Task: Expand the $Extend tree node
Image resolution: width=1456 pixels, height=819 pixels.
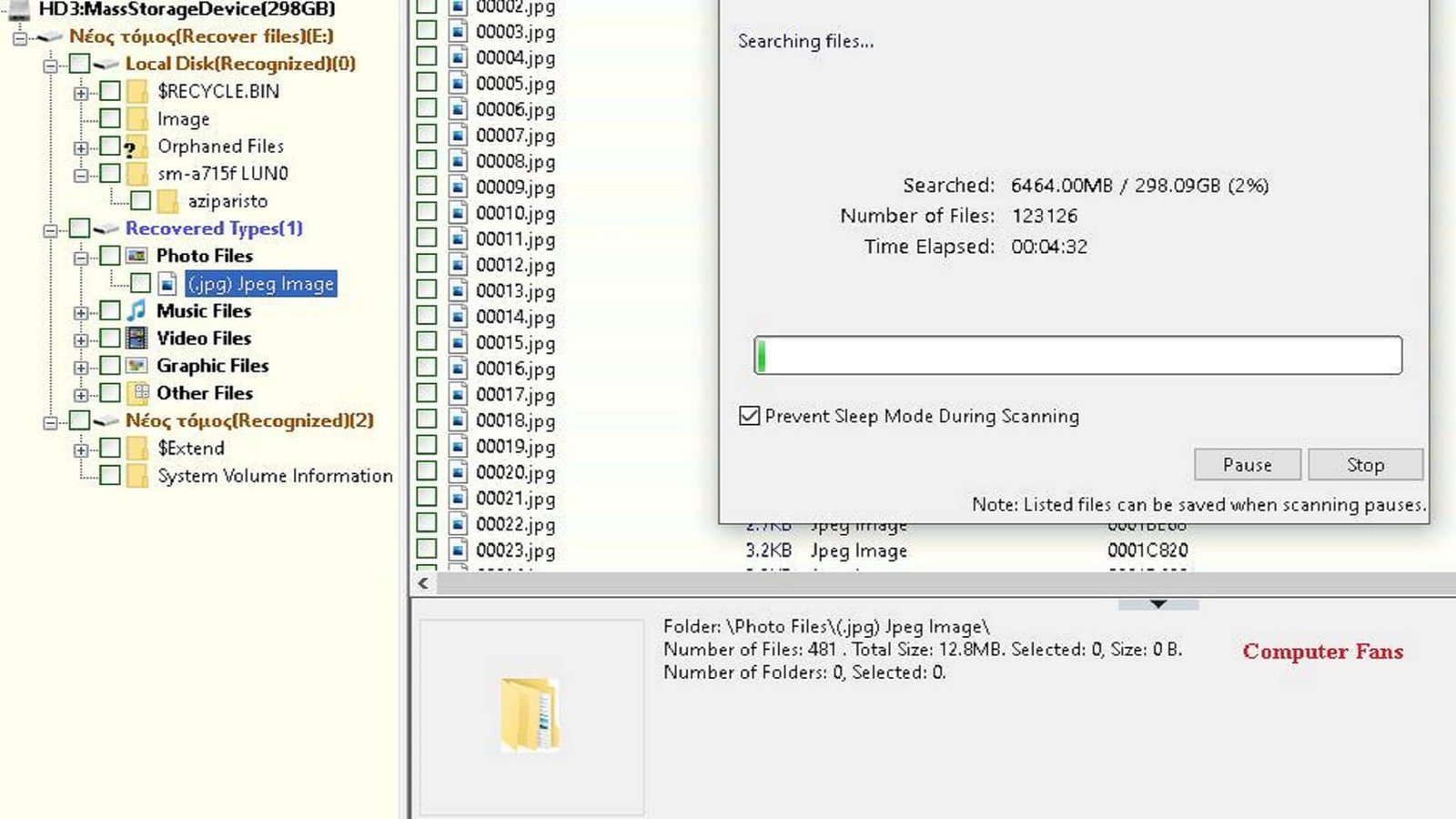Action: pos(81,450)
